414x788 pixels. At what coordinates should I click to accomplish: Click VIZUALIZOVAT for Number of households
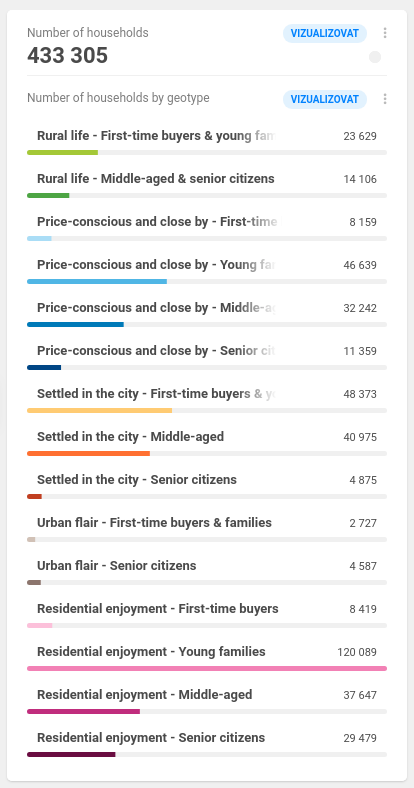325,34
